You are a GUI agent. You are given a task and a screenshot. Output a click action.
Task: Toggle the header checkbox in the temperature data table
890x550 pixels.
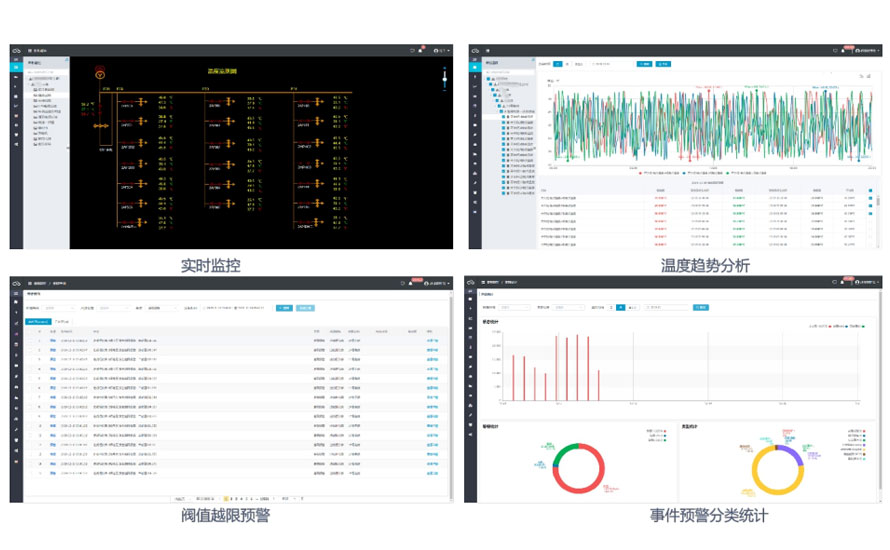869,189
